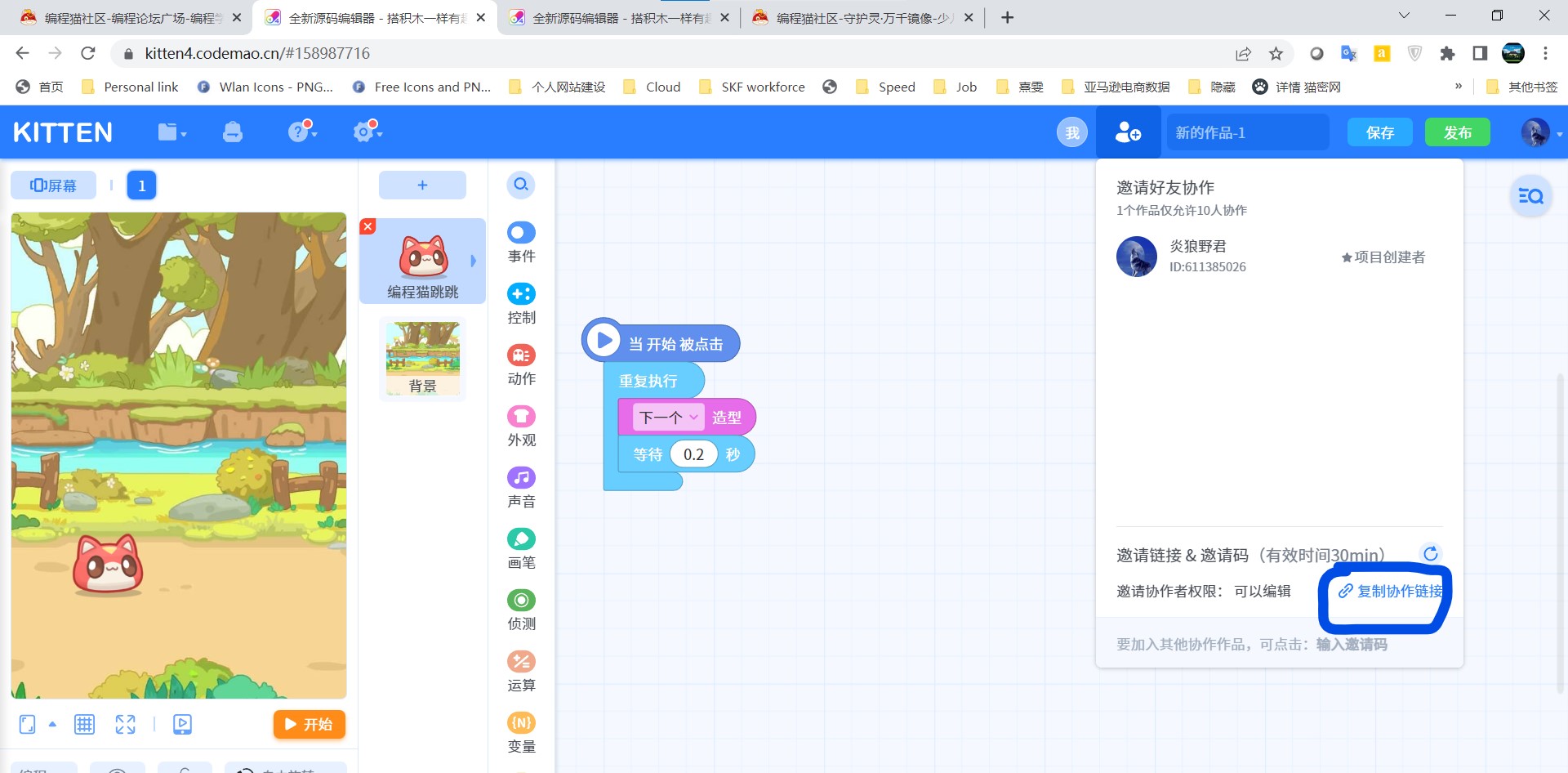Click the KITTEN logo
This screenshot has height=773, width=1568.
tap(63, 132)
